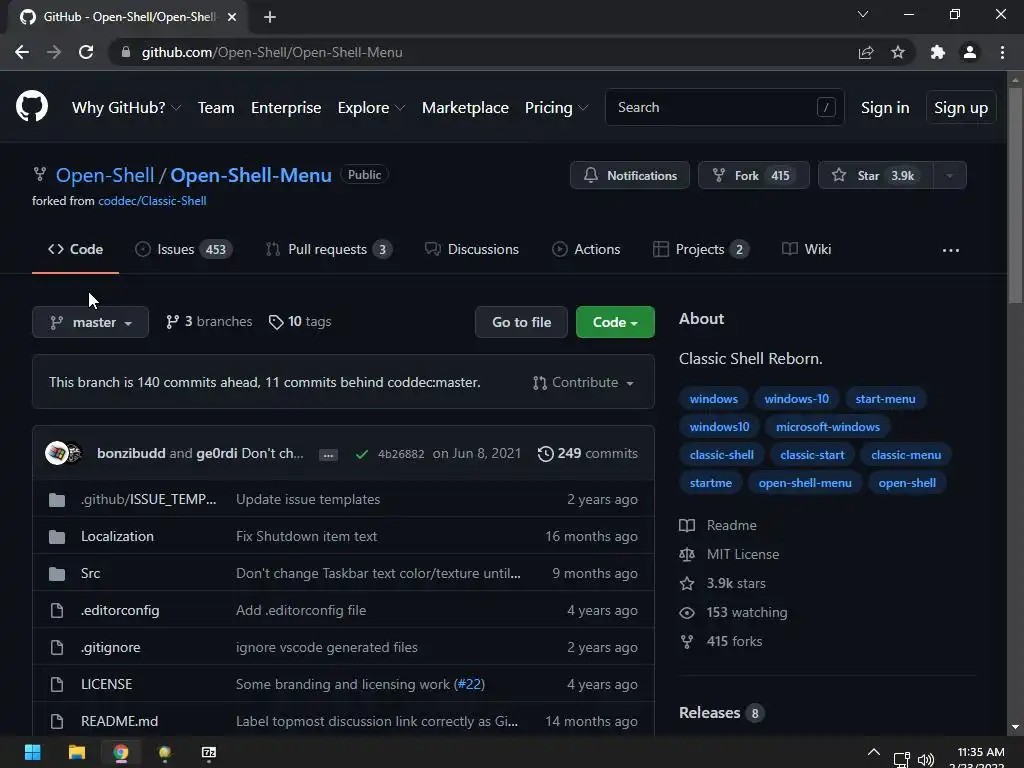Open the Marketplace link
This screenshot has width=1024, height=768.
pyautogui.click(x=465, y=108)
